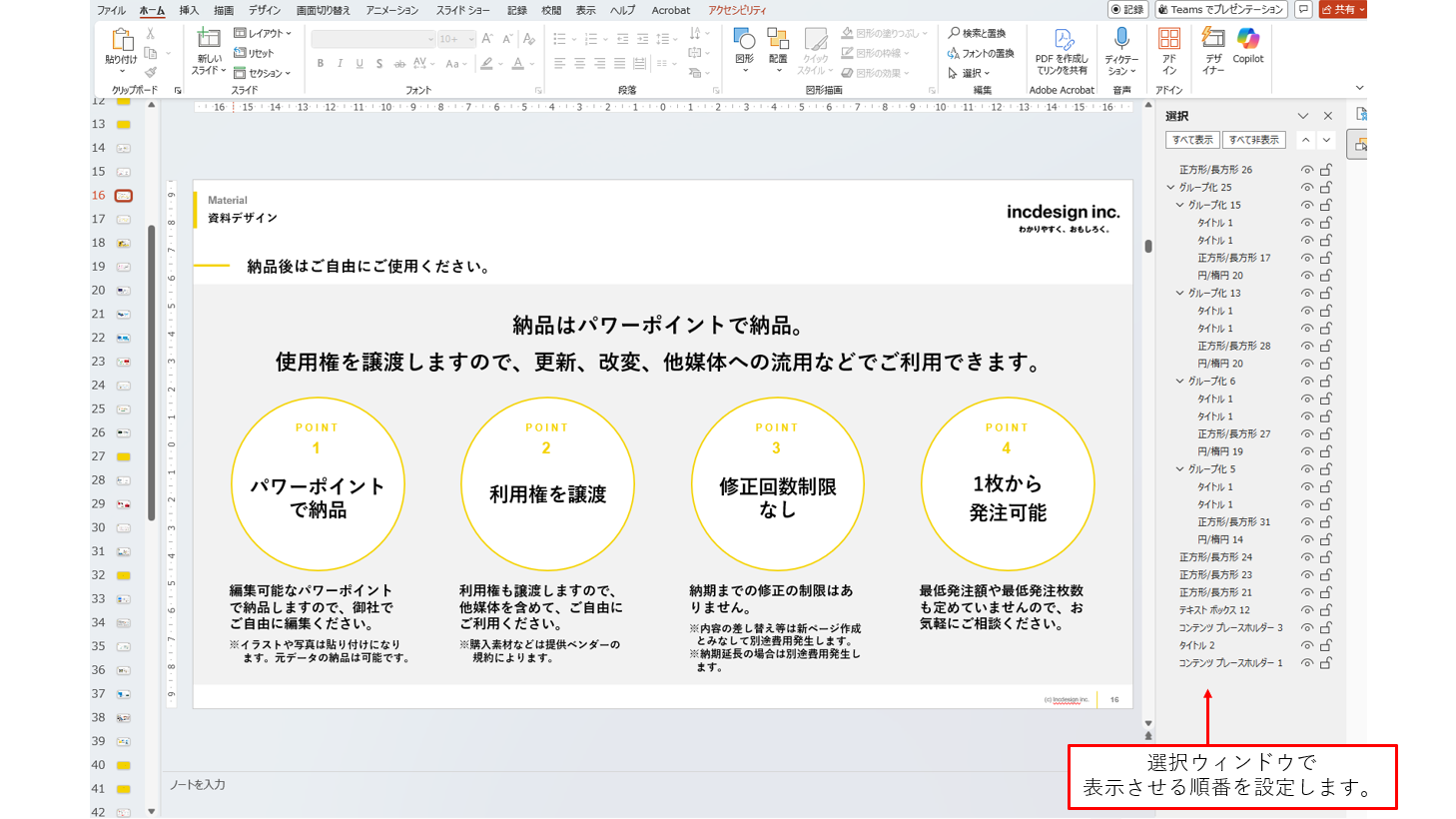1456x819 pixels.
Task: Click the Copilot icon in the ribbon
Action: click(1247, 40)
